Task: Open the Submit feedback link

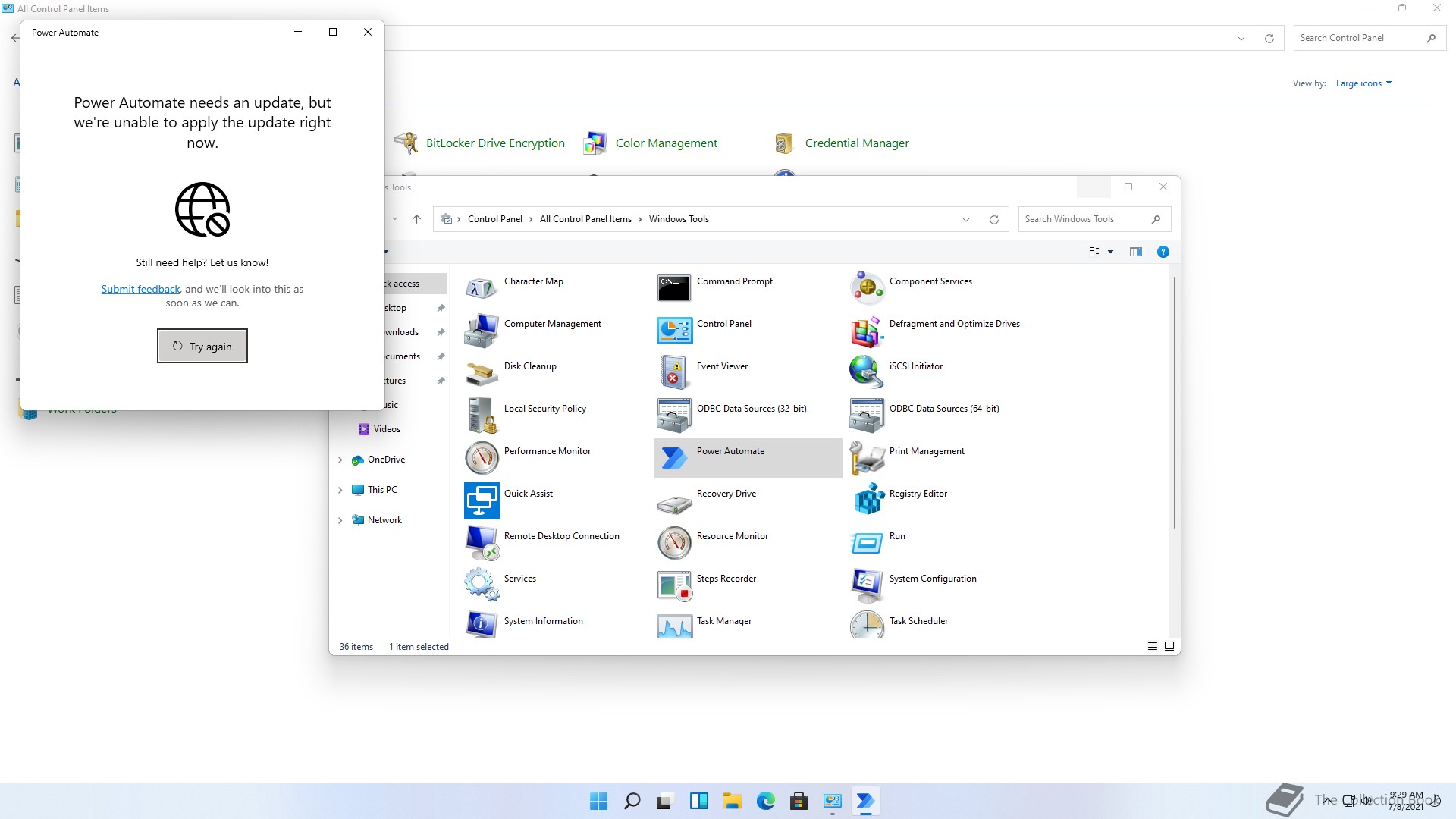Action: click(140, 289)
